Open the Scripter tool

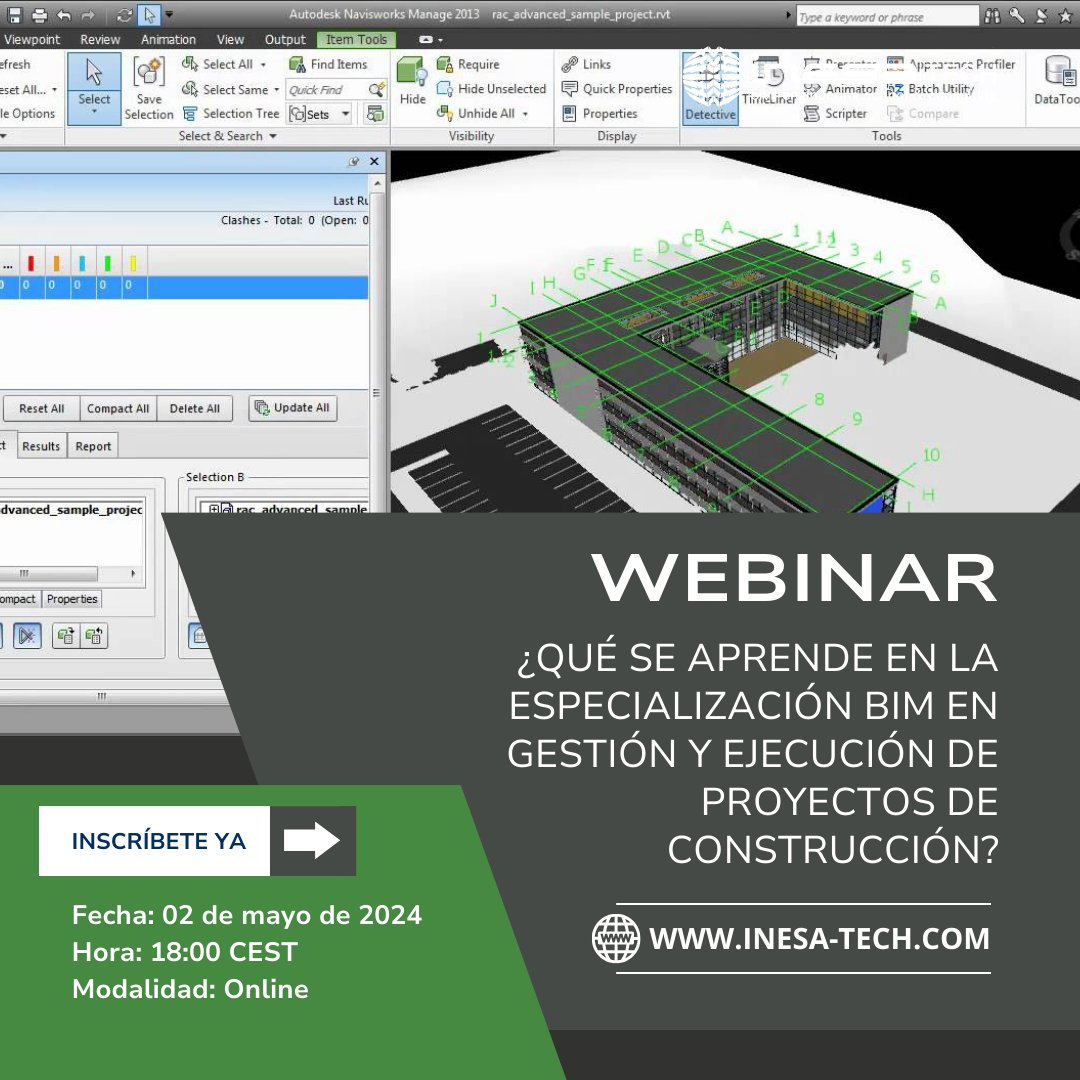(x=835, y=113)
